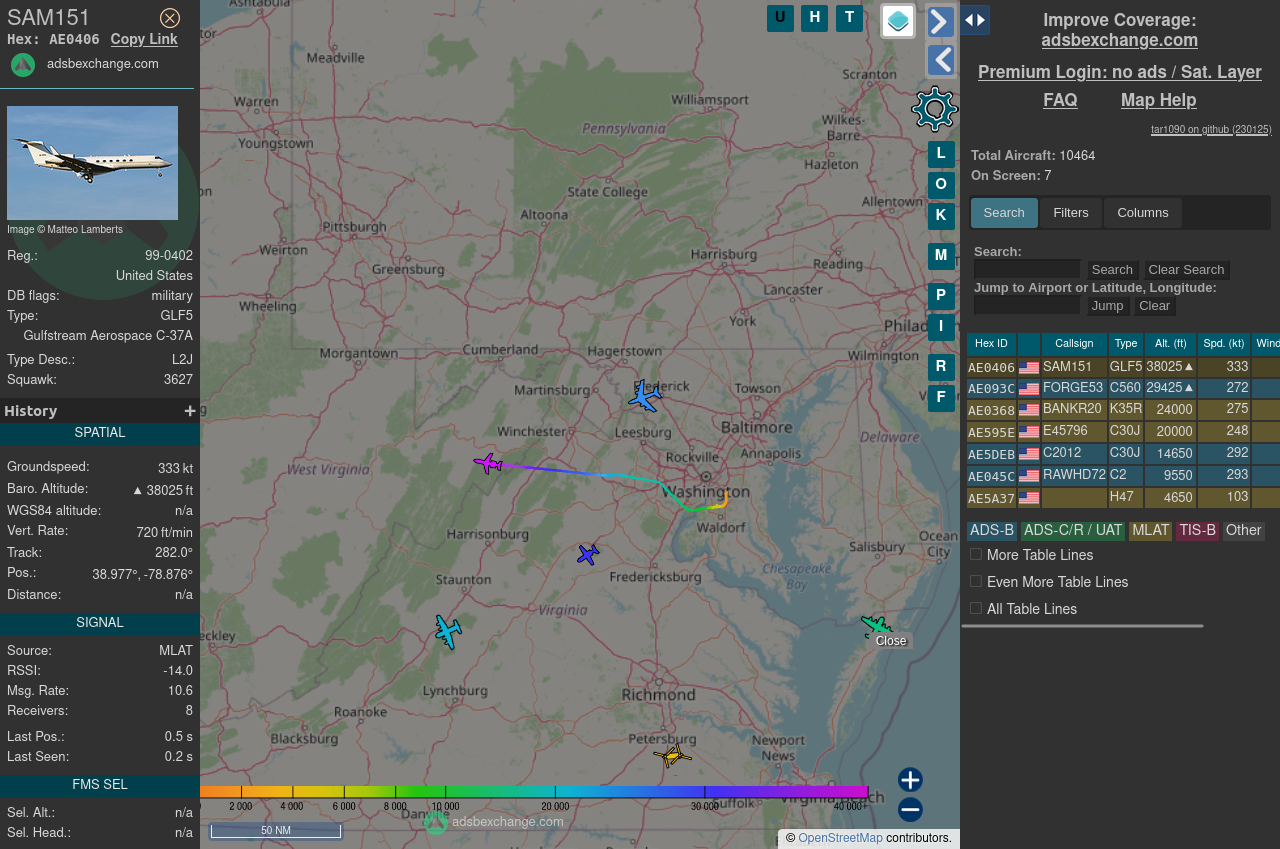The image size is (1280, 849).
Task: Toggle the MLAT source legend filter
Action: point(1150,531)
